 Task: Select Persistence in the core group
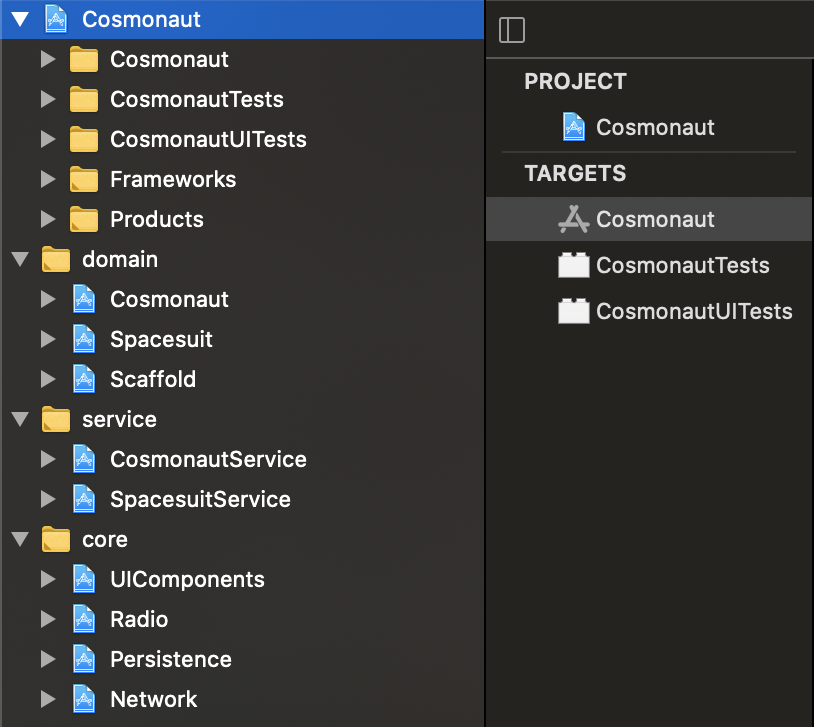tap(171, 659)
